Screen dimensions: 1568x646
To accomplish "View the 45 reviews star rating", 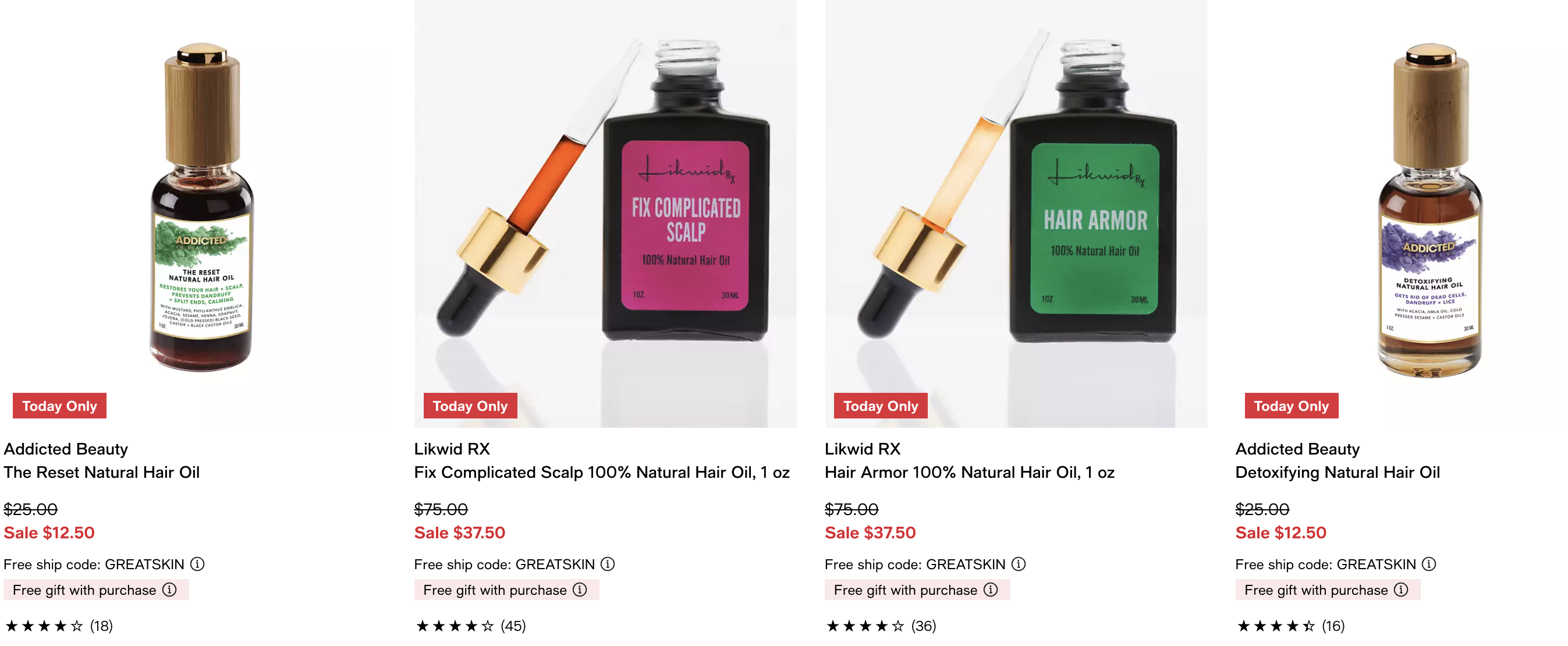I will pos(470,626).
